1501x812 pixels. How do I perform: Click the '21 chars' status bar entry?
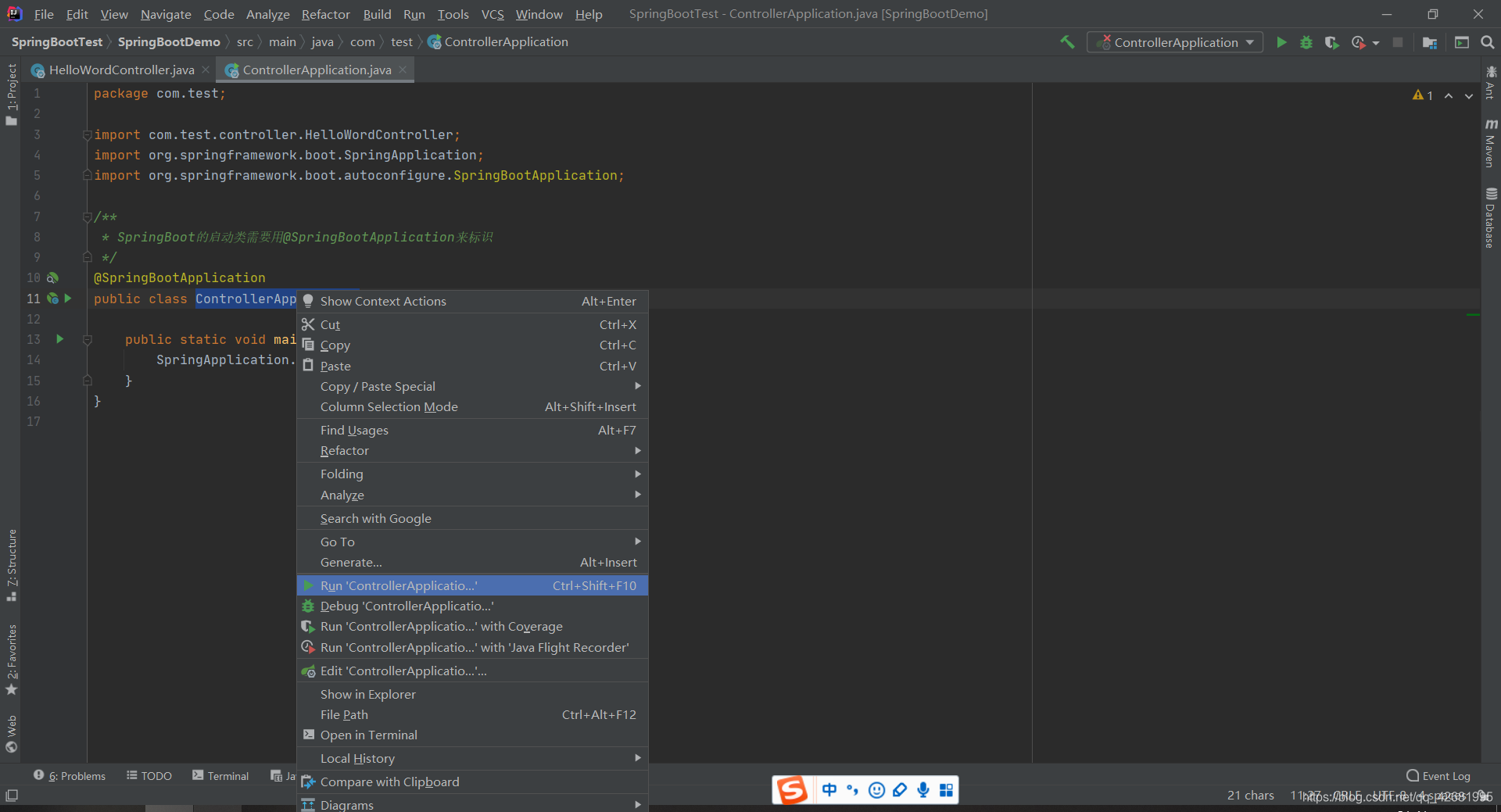1250,795
